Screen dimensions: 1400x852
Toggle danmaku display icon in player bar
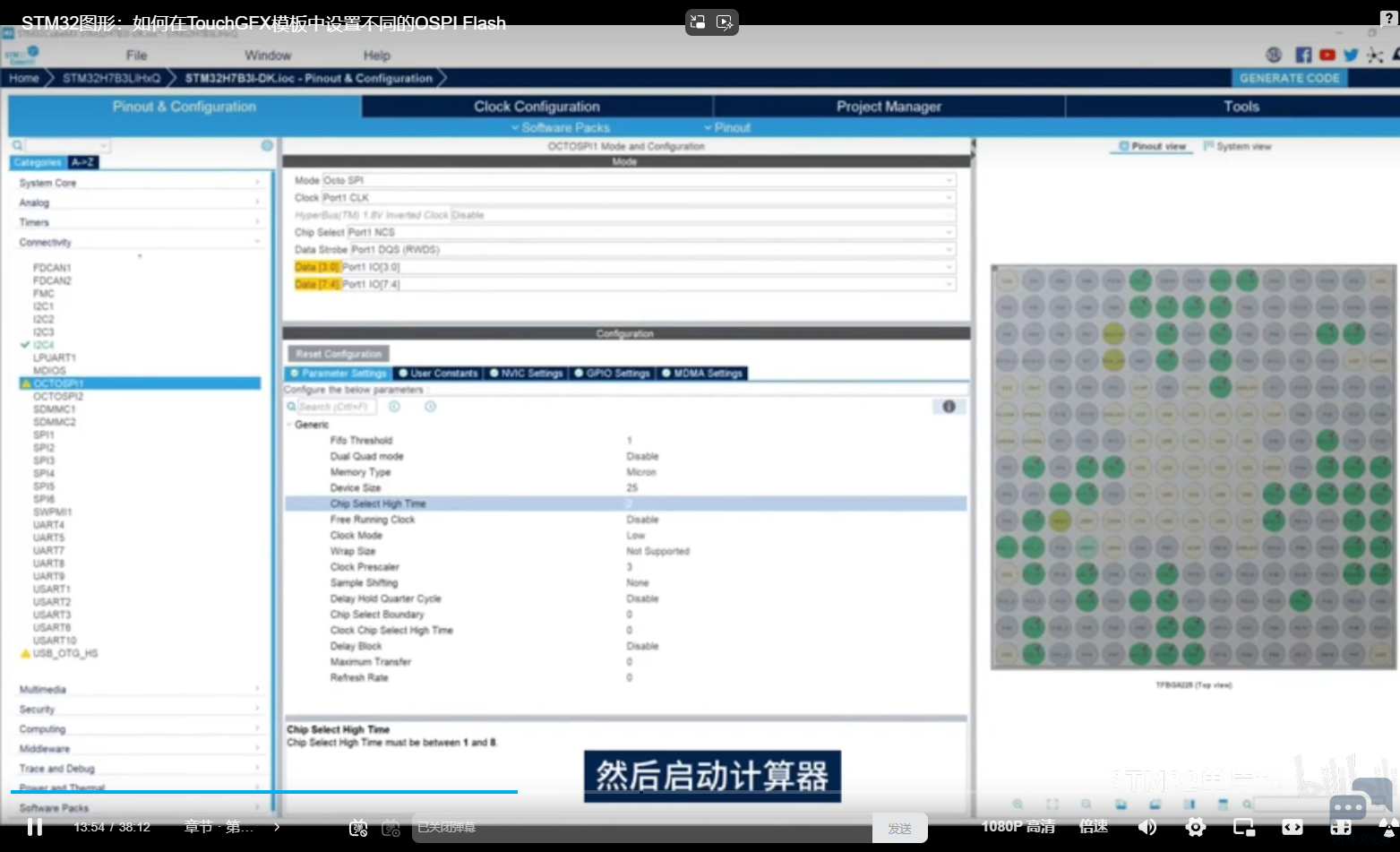pyautogui.click(x=358, y=828)
